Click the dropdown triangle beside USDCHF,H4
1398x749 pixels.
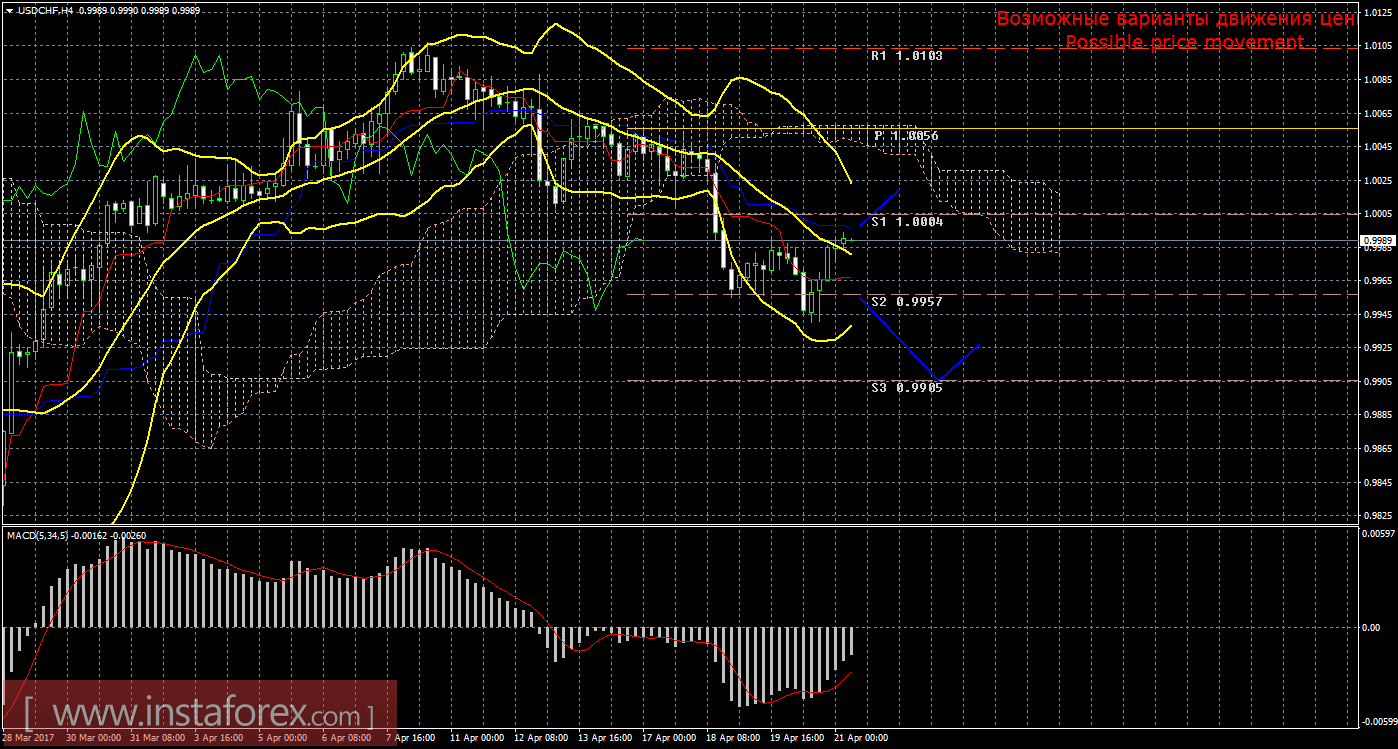click(9, 10)
